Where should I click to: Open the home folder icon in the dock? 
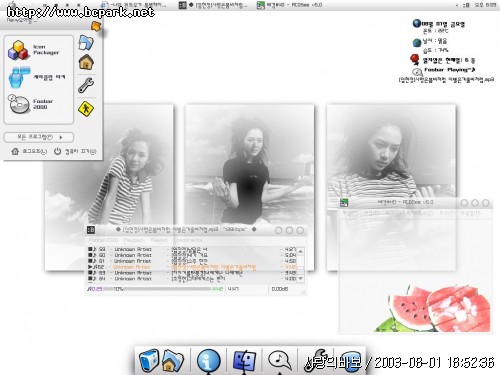click(x=173, y=361)
